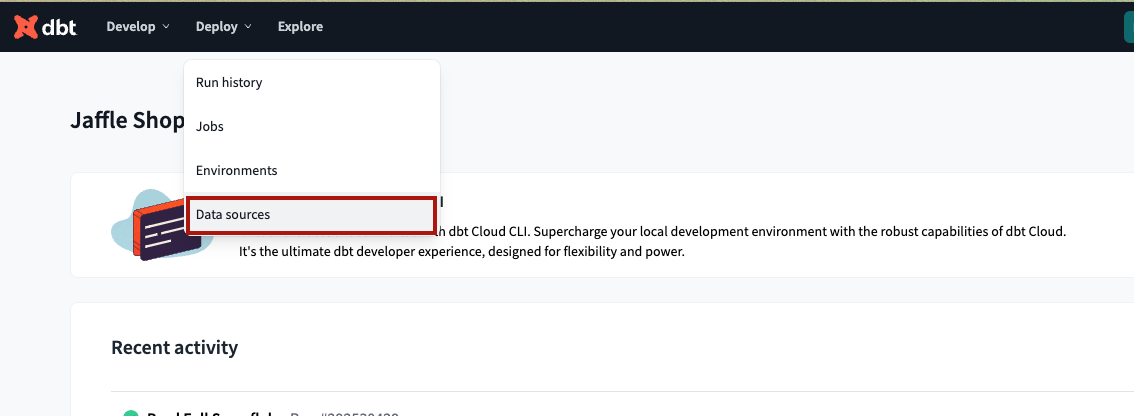Viewport: 1134px width, 416px height.
Task: Collapse the Deploy menu using its chevron
Action: (x=248, y=27)
